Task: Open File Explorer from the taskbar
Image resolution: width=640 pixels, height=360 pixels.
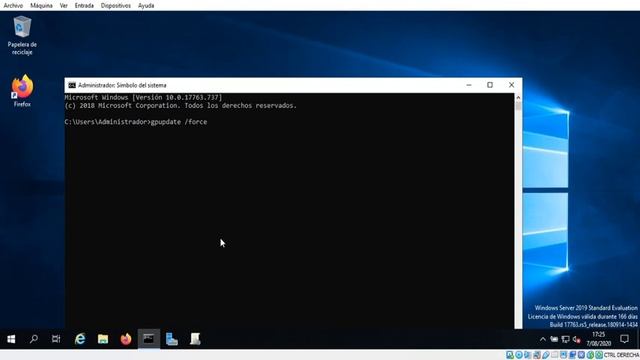Action: 103,339
